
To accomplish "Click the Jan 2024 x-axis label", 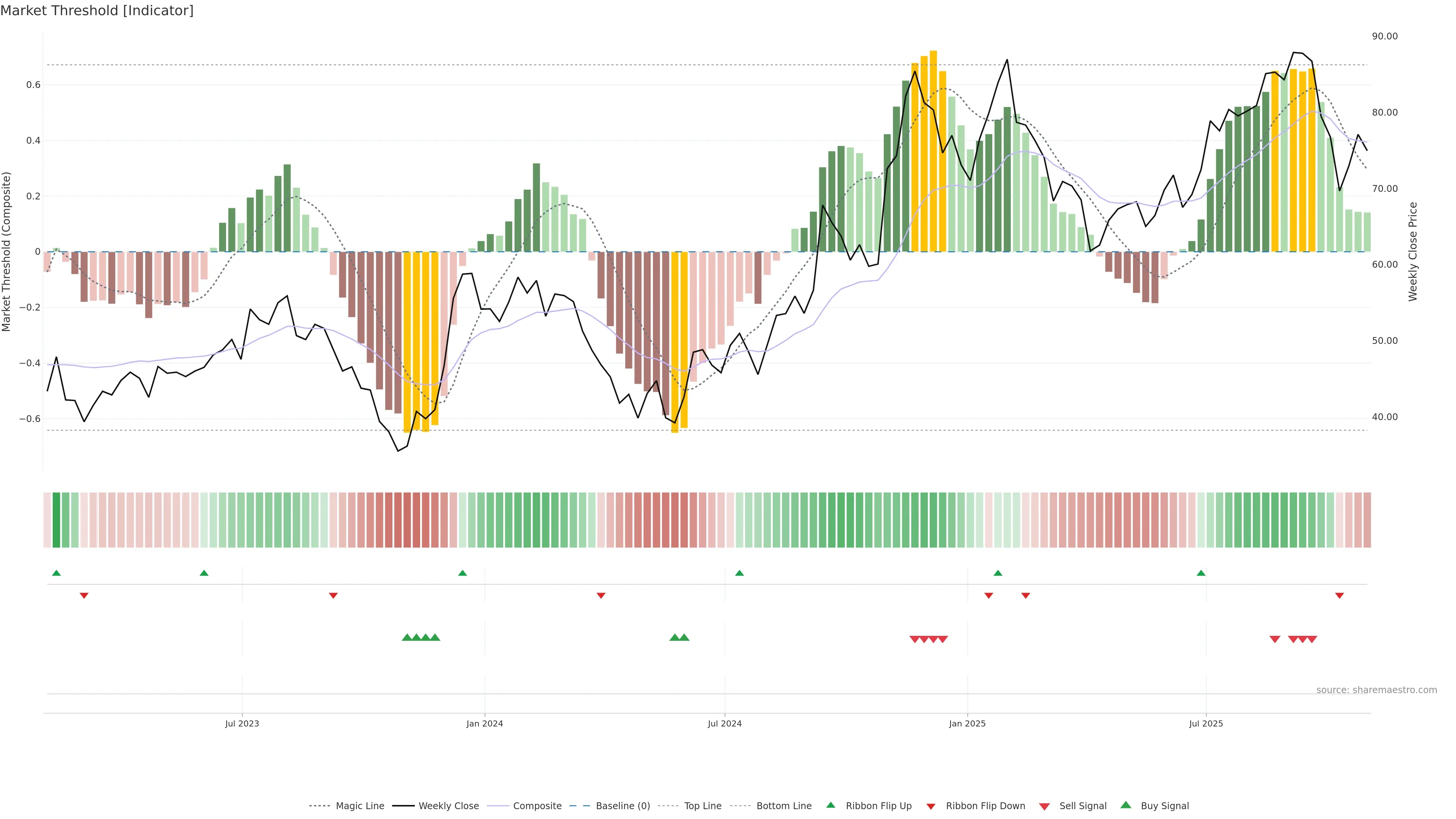I will click(485, 723).
